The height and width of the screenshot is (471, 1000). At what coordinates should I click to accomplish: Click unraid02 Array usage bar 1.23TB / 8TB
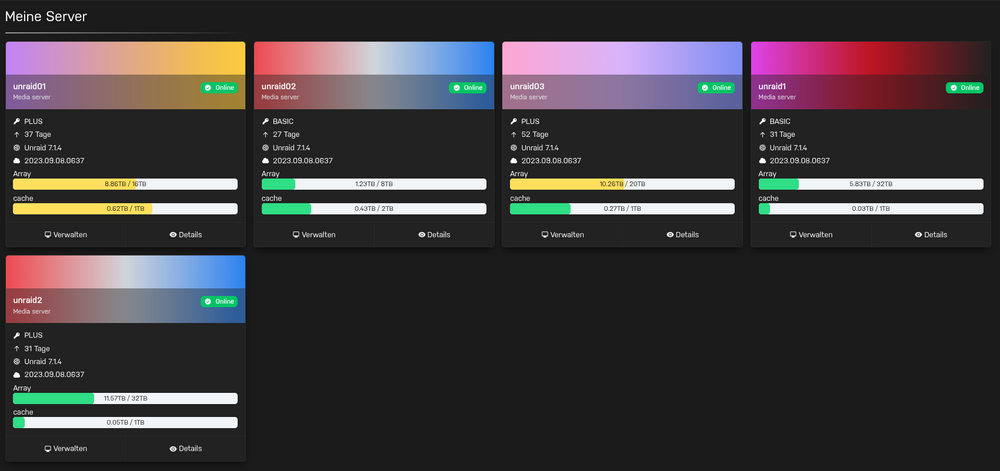pos(374,184)
